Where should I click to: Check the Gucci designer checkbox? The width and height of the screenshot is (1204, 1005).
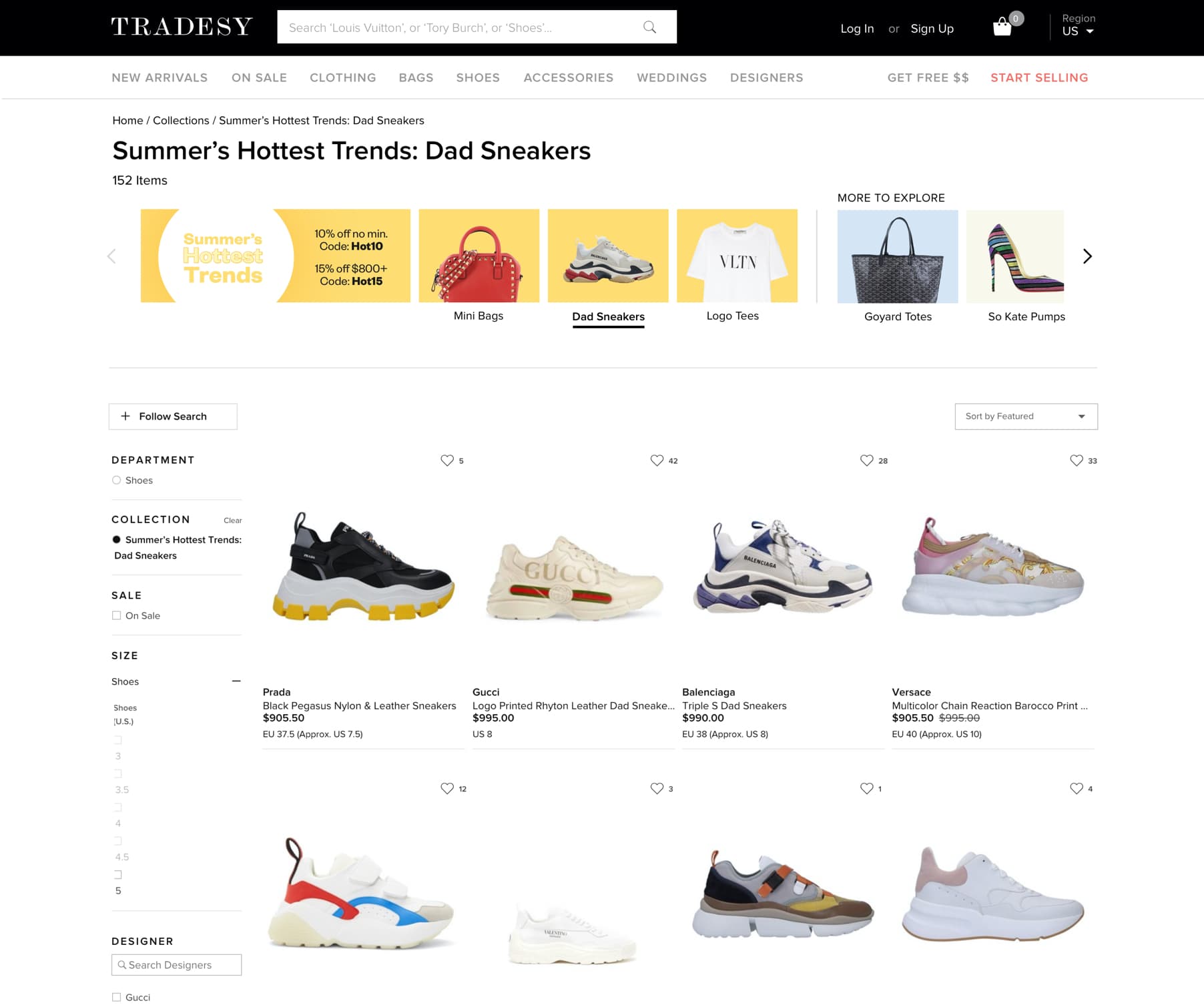(117, 997)
